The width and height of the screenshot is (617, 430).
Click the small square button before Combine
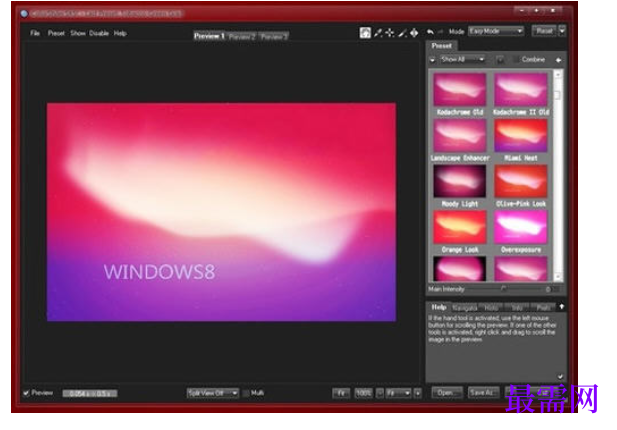click(x=500, y=60)
